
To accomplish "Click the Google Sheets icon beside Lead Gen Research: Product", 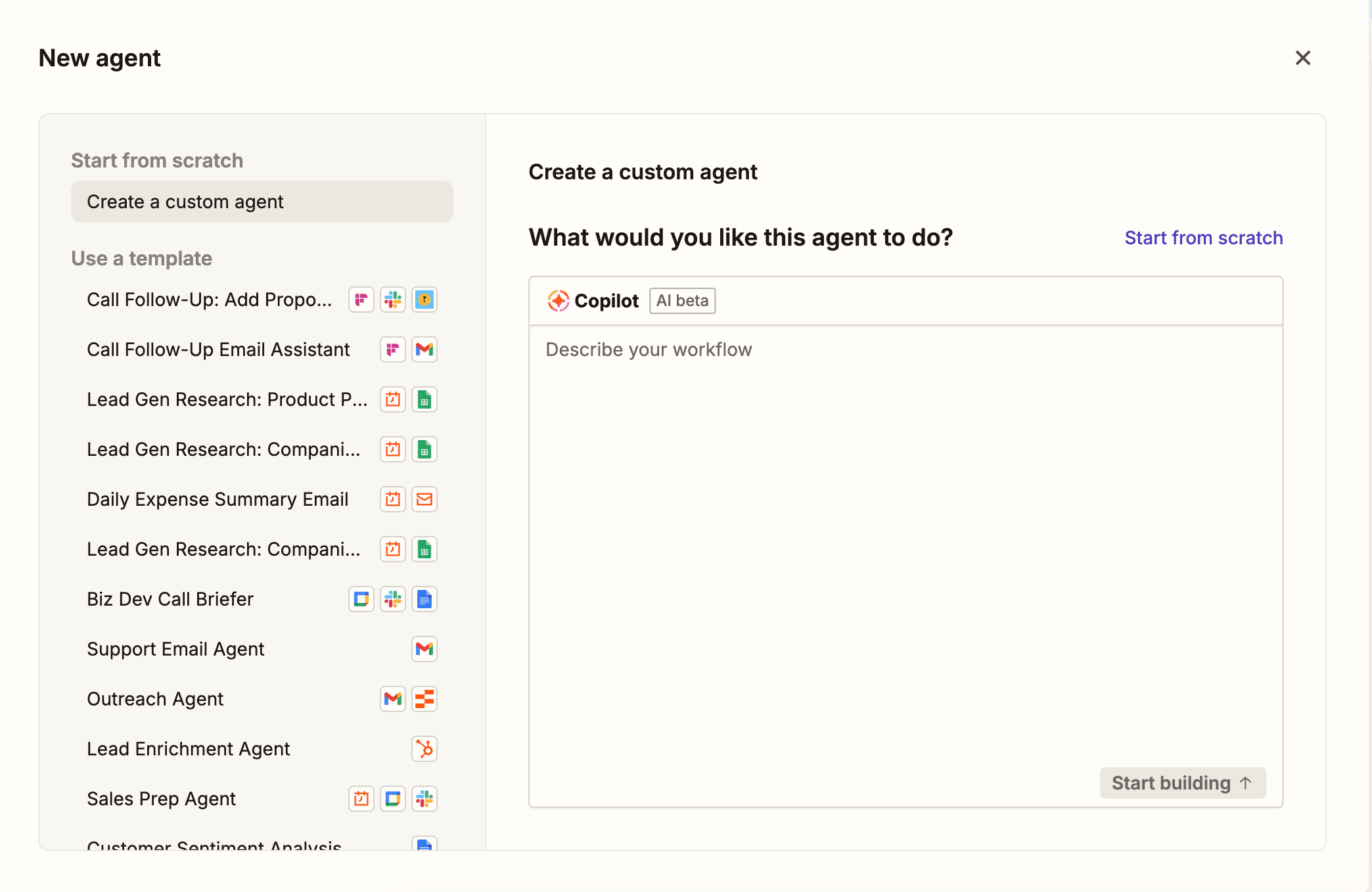I will coord(424,399).
